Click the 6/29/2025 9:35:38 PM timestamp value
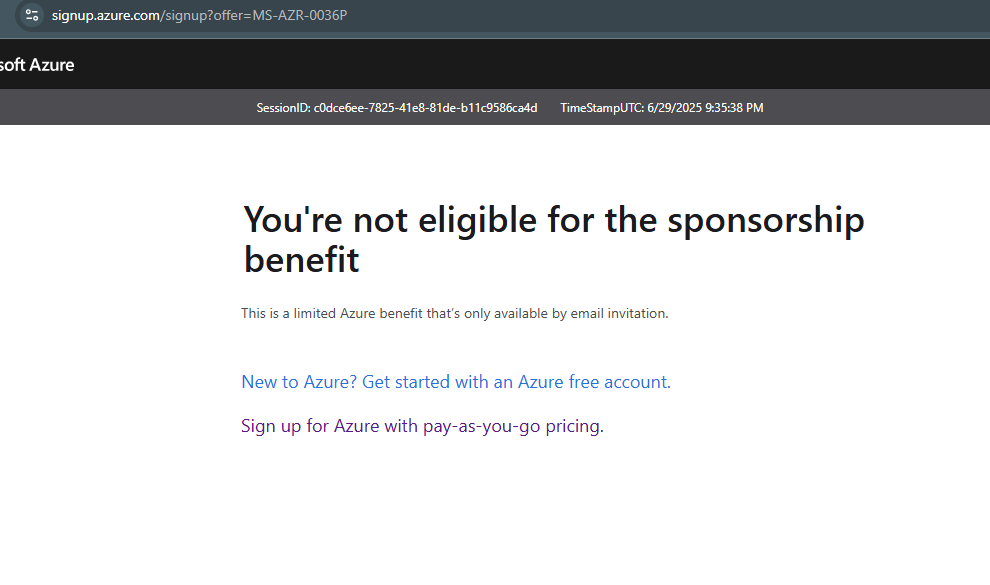The image size is (990, 585). (705, 108)
